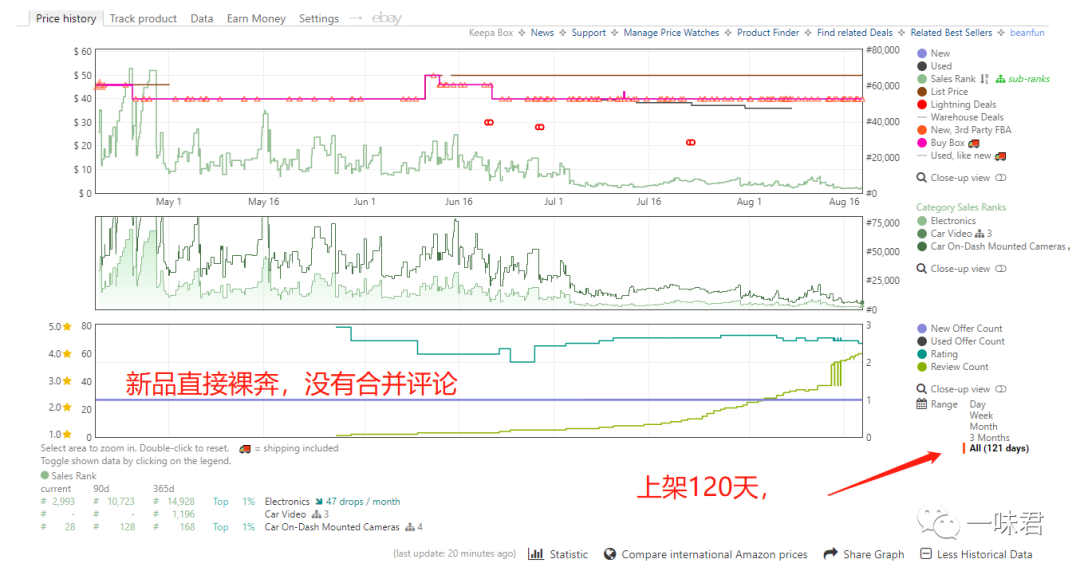Open the Data tab

click(202, 19)
